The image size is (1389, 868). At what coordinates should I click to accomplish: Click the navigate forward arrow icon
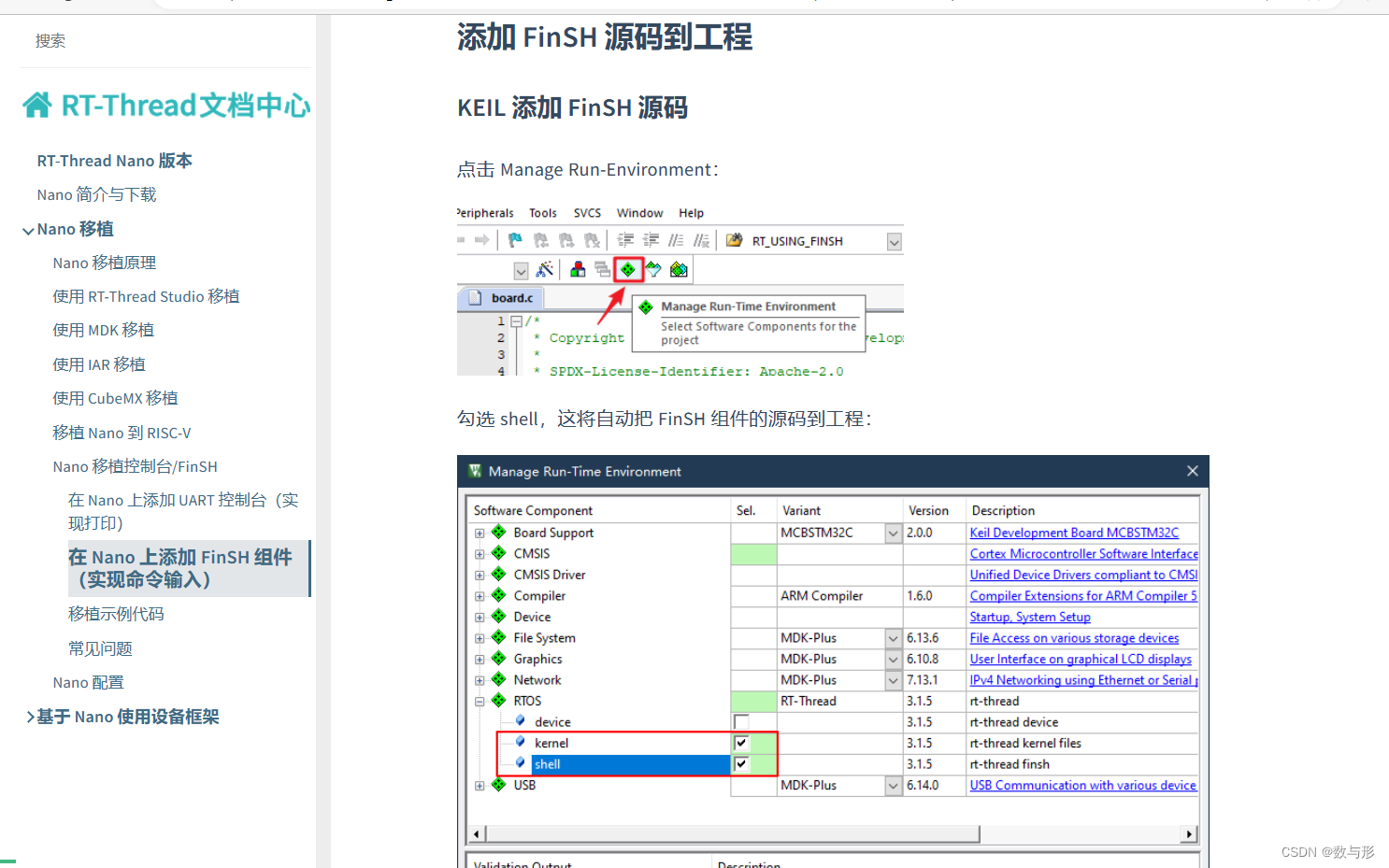[x=482, y=240]
